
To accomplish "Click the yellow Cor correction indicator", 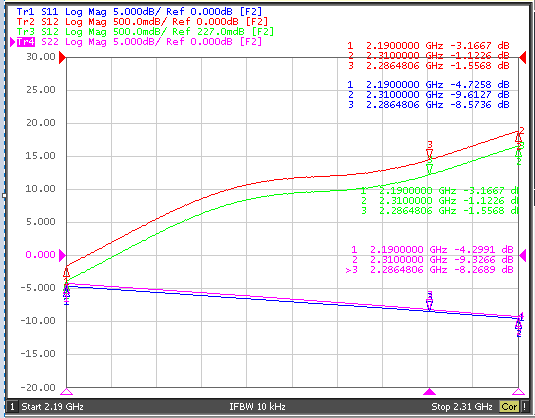I will (509, 407).
